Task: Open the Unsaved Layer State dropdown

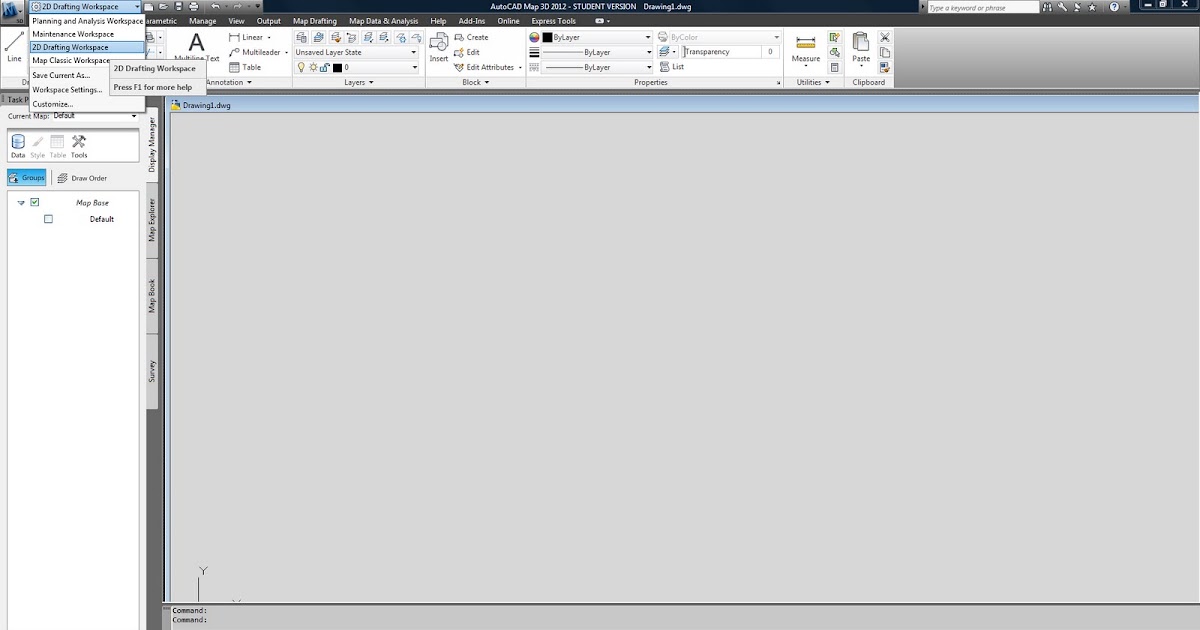Action: pyautogui.click(x=356, y=52)
